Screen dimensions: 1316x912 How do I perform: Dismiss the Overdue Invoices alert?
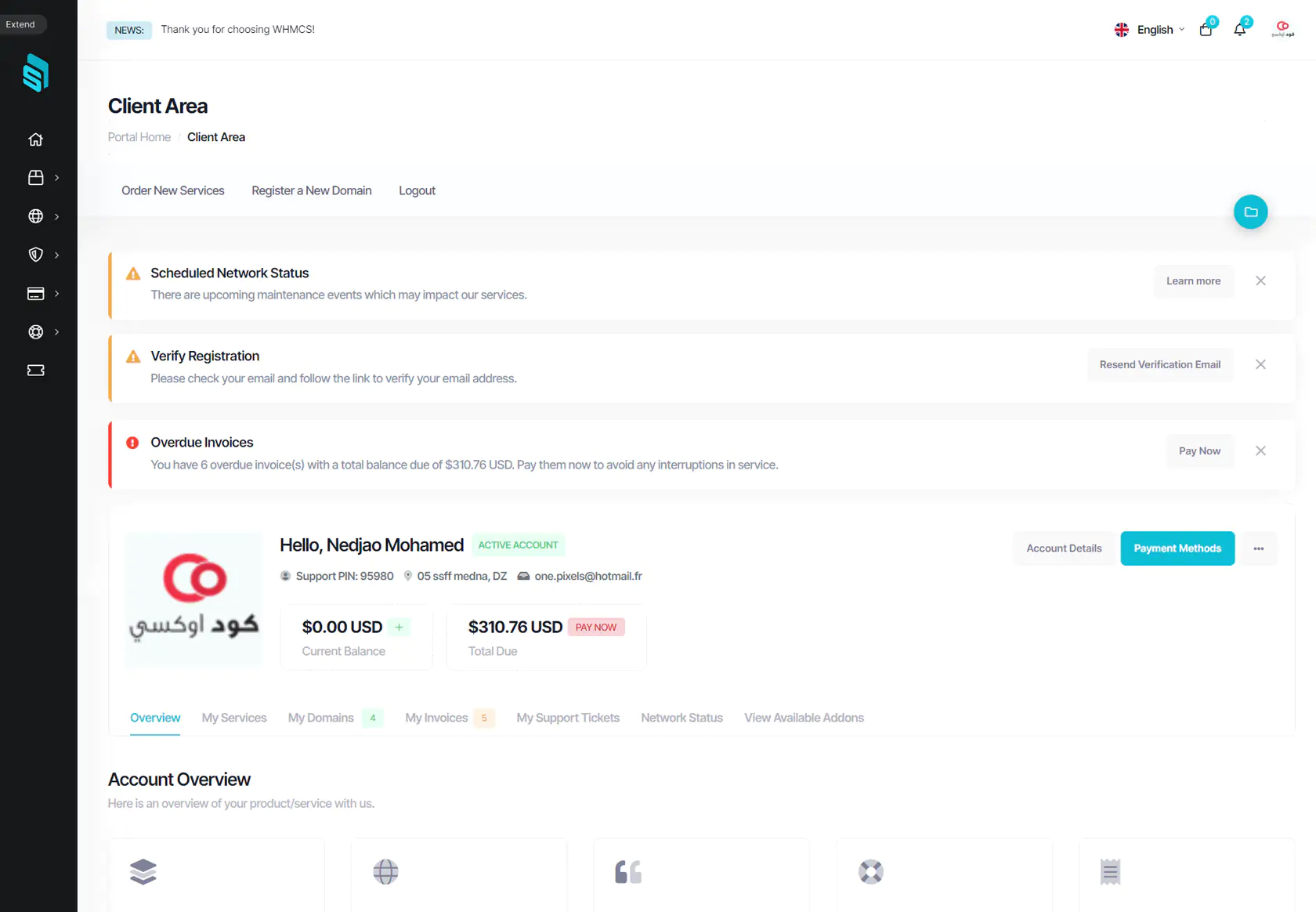1260,451
